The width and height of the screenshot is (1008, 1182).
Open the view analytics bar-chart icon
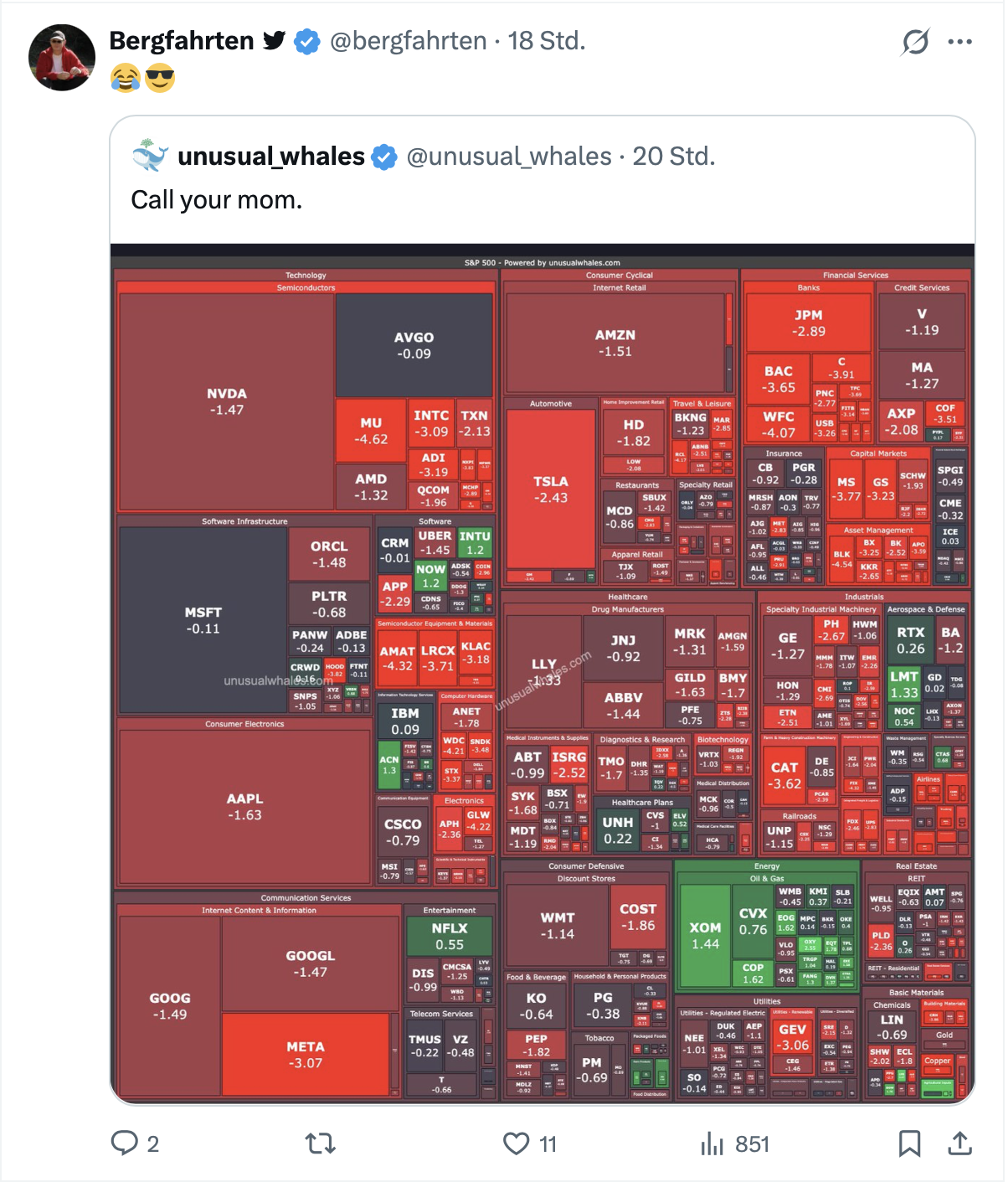click(x=712, y=1143)
